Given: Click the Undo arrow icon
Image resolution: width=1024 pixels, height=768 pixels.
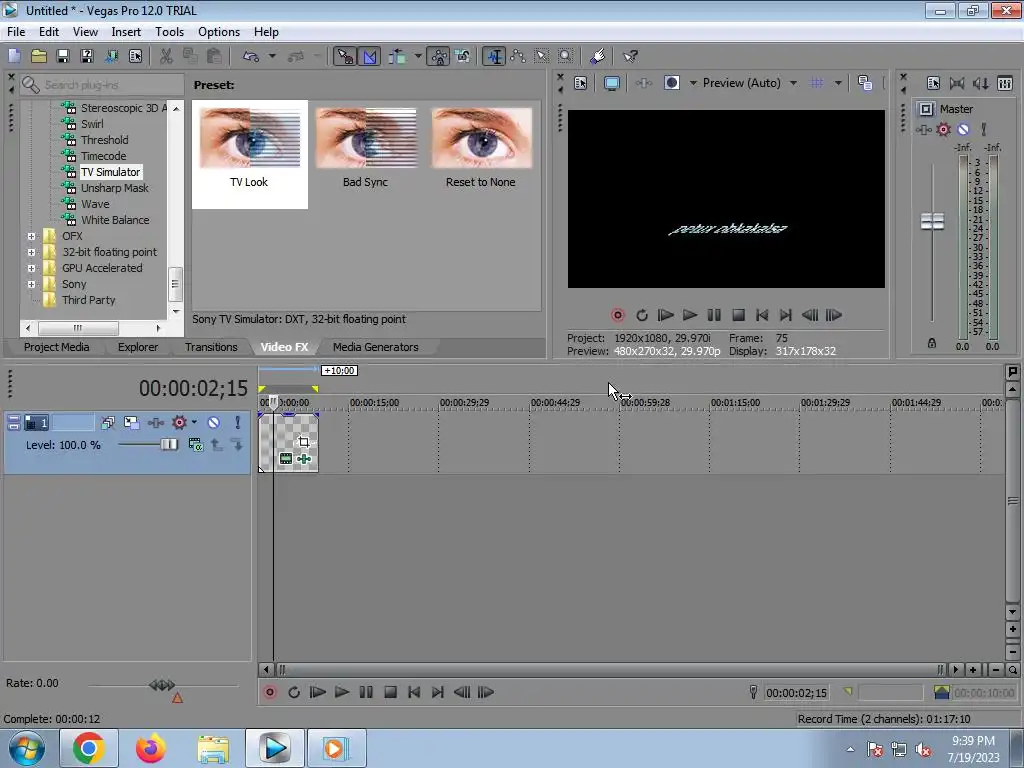Looking at the screenshot, I should (251, 57).
